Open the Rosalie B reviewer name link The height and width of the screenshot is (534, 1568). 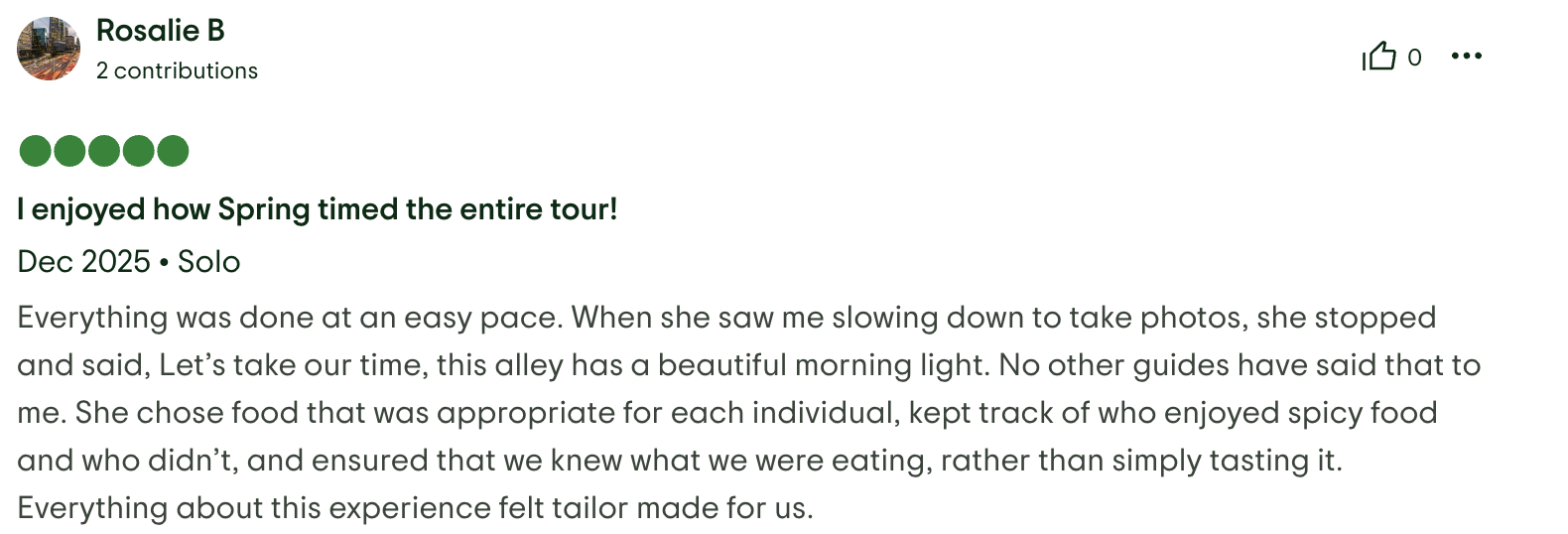coord(160,31)
